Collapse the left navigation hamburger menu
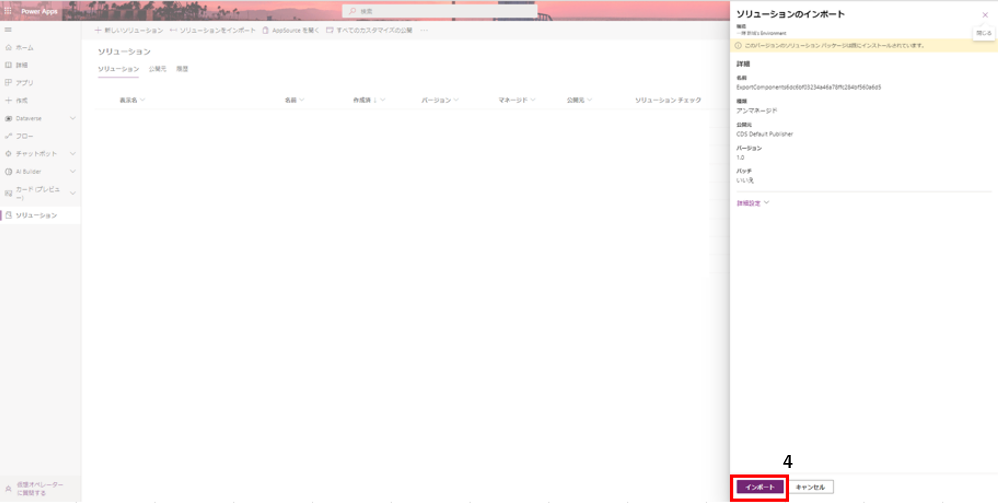This screenshot has width=998, height=503. pos(9,30)
